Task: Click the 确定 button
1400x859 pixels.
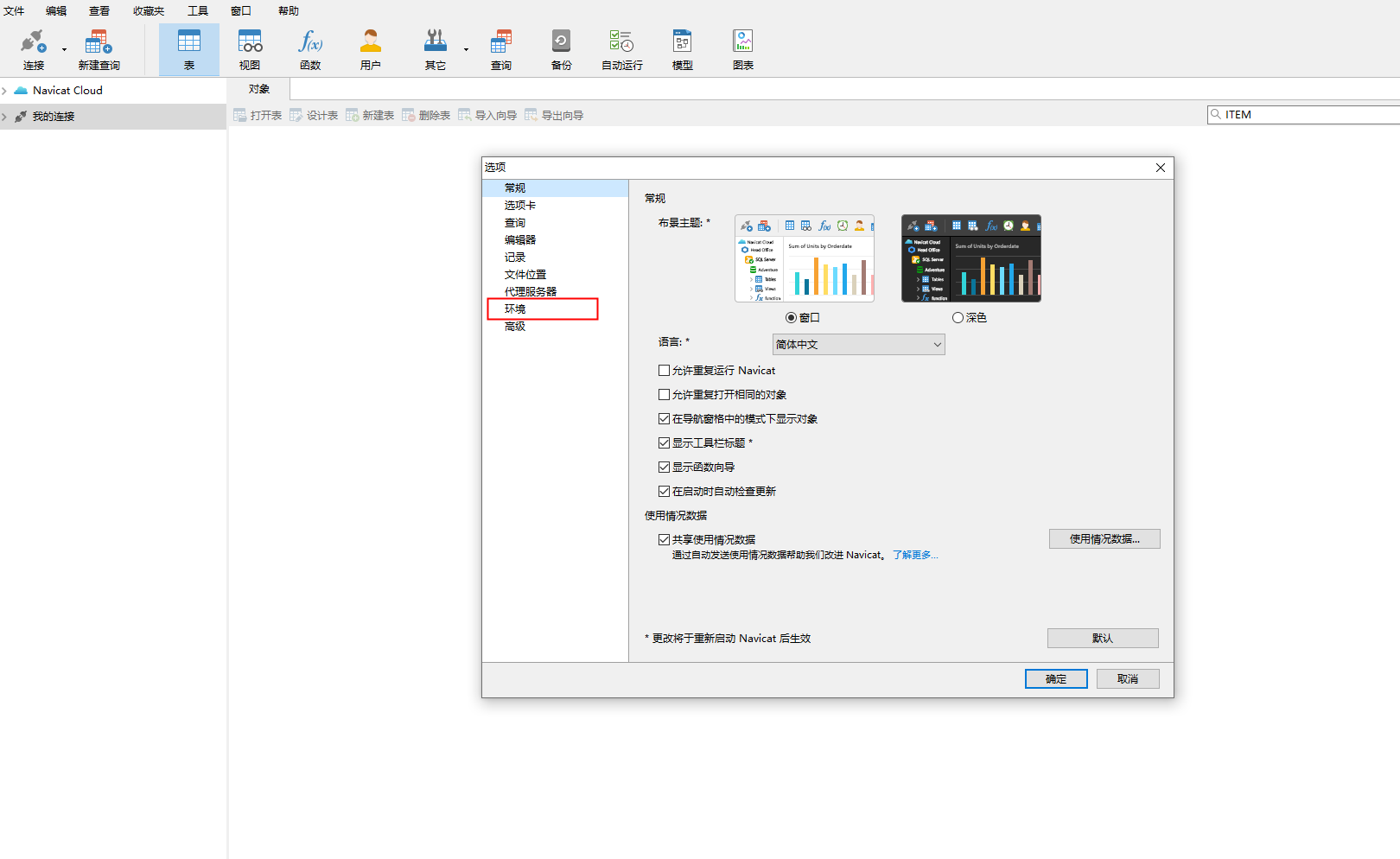Action: [x=1056, y=679]
